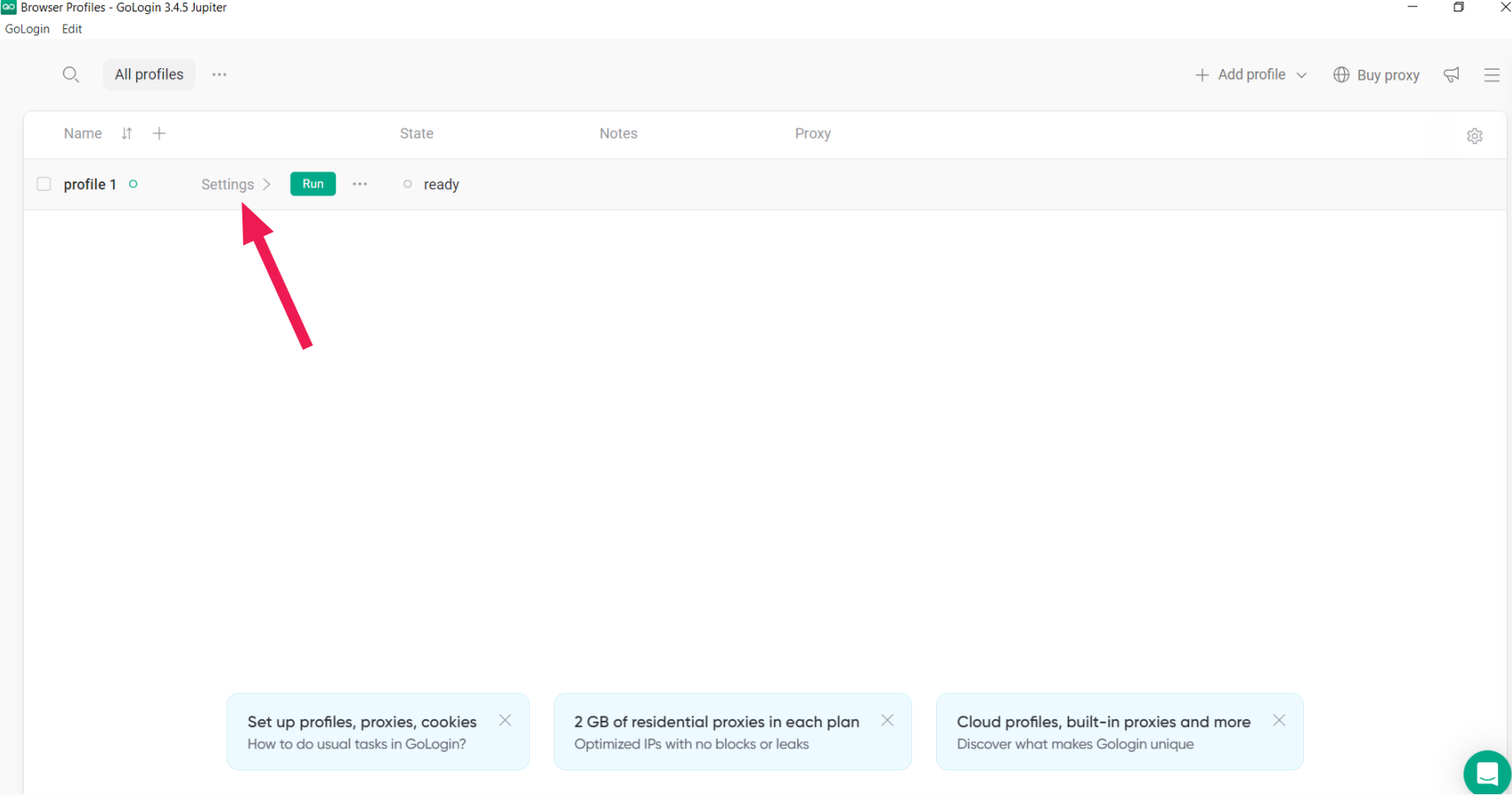1512x796 pixels.
Task: Sort profiles using the Name sort arrows
Action: tap(127, 134)
